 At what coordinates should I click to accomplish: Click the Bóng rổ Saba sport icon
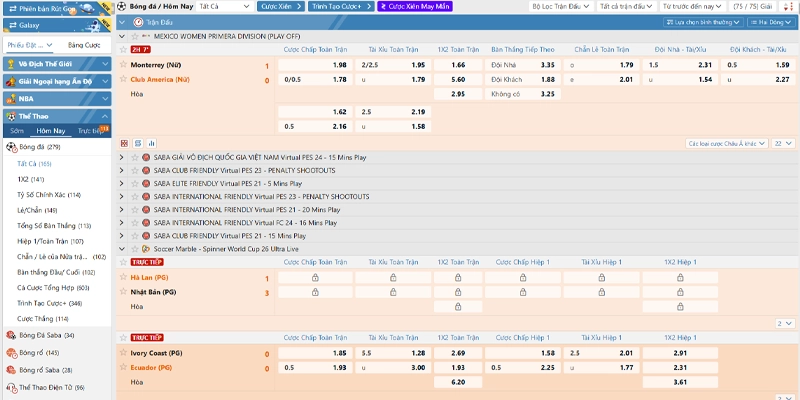pos(11,370)
